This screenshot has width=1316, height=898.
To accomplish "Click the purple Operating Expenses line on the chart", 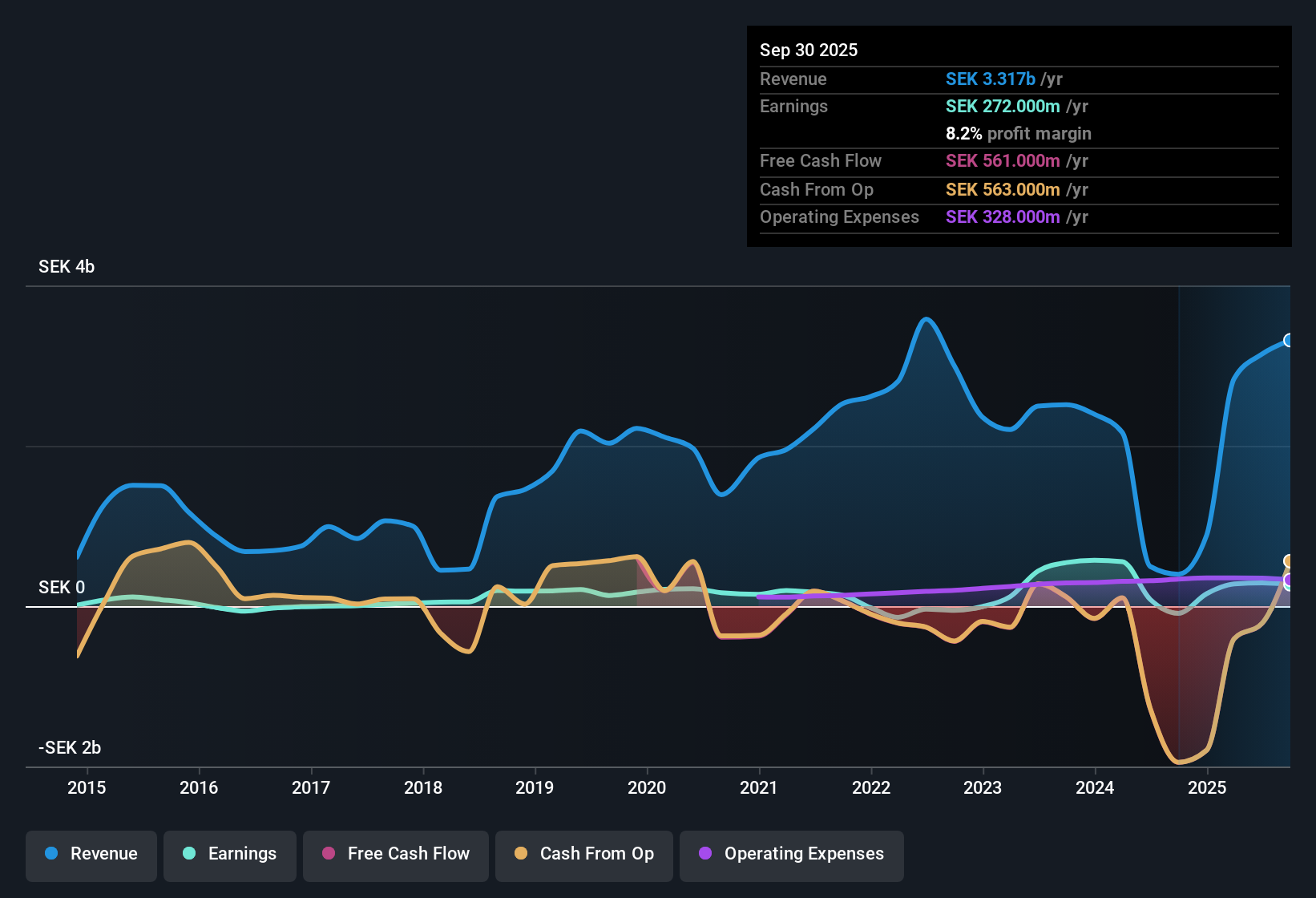I will (962, 589).
